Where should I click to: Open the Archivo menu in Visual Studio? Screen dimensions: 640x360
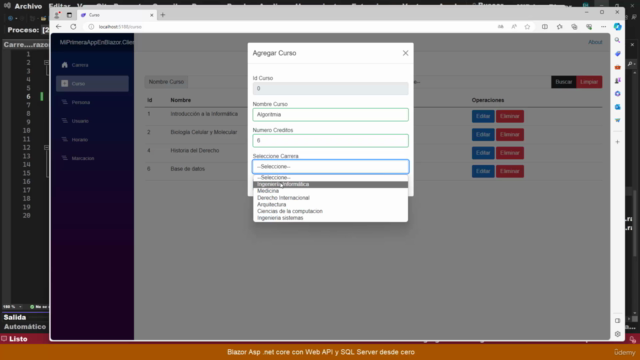click(x=28, y=7)
